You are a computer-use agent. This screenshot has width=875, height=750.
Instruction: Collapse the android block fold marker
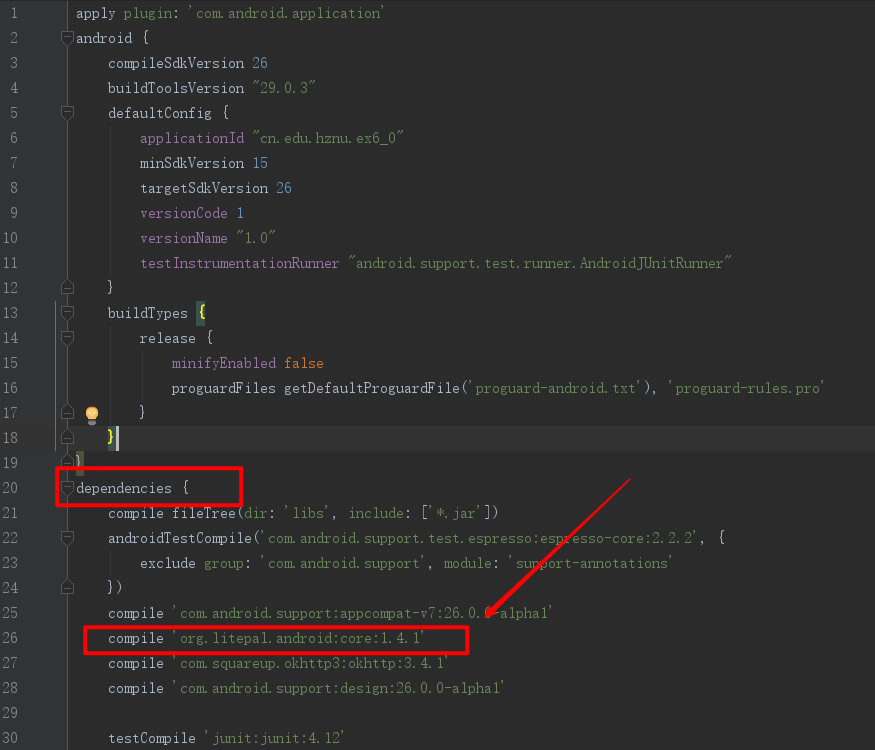[x=67, y=38]
